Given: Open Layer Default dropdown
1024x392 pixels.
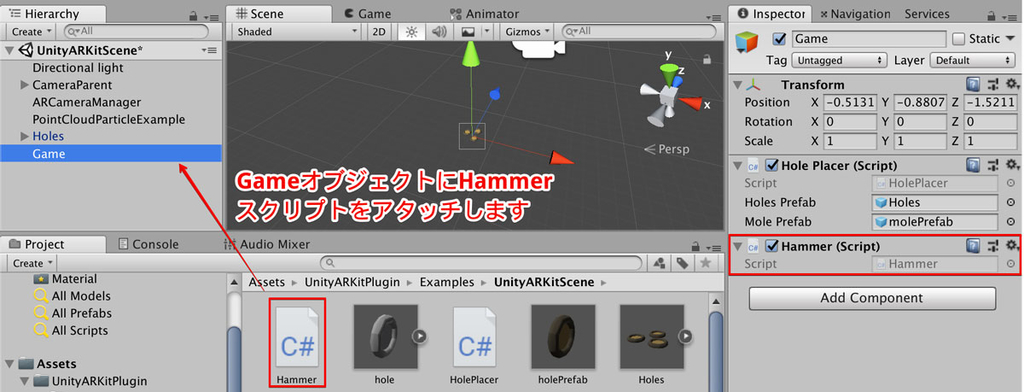Looking at the screenshot, I should point(972,60).
